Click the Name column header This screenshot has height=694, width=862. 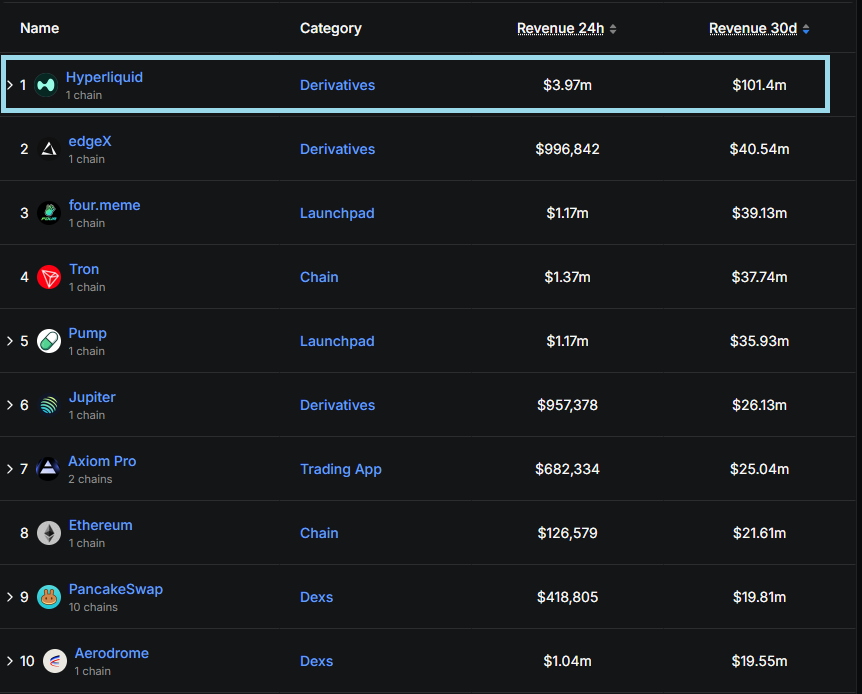40,29
